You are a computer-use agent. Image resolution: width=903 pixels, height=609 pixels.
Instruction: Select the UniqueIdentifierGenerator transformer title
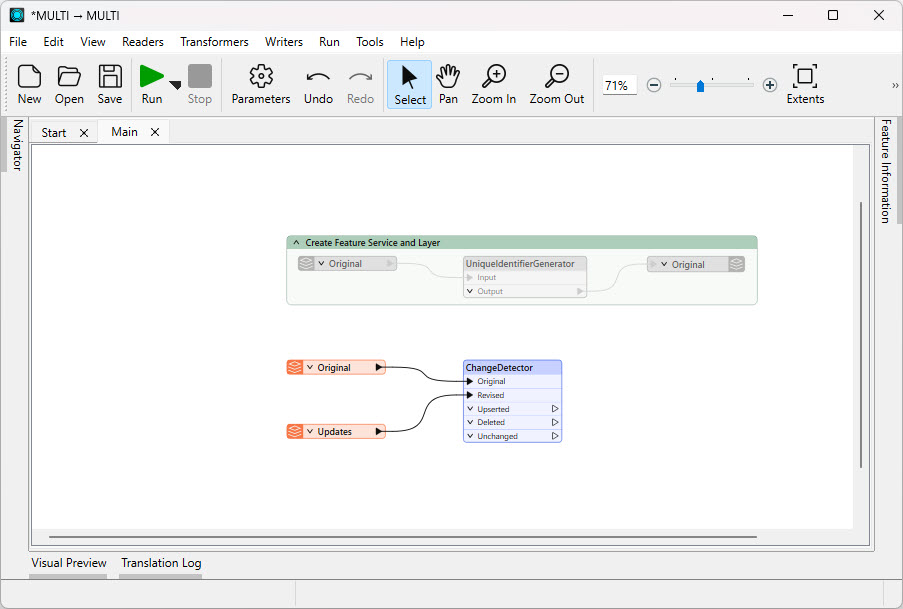[520, 263]
